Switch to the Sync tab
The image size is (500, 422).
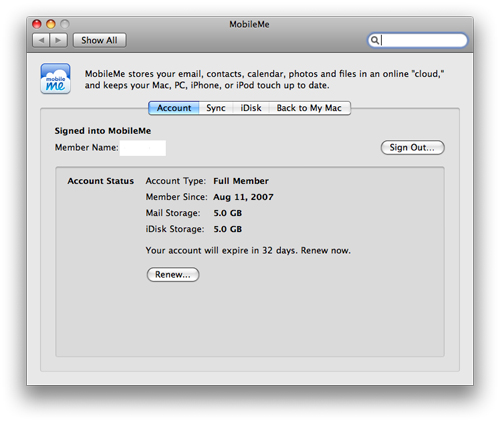tap(216, 108)
